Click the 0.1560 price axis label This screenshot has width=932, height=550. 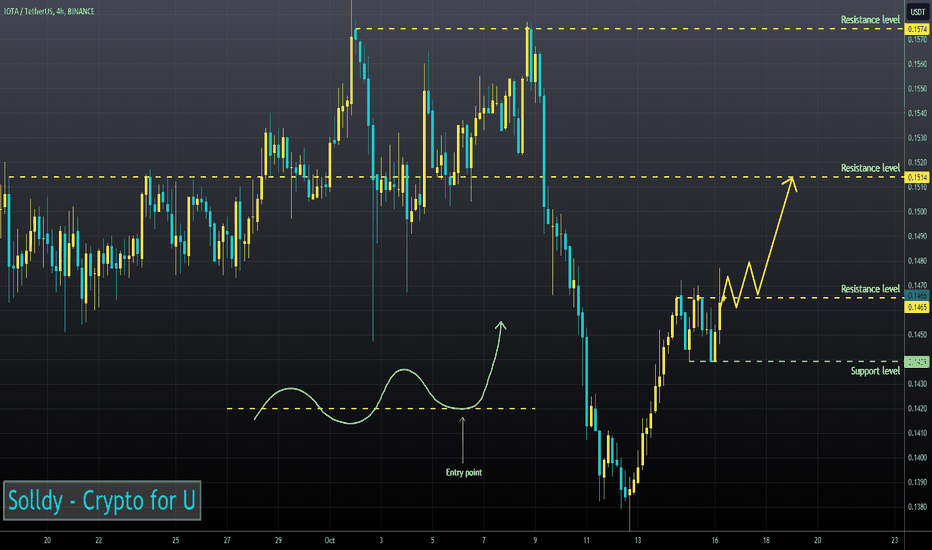(x=917, y=64)
